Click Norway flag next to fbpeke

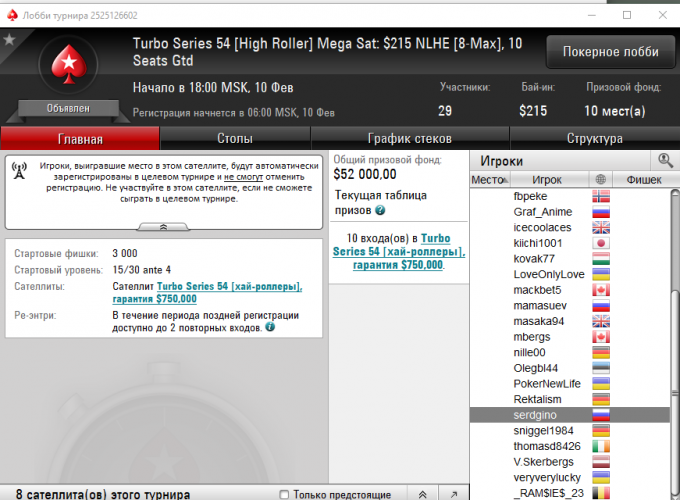tap(601, 196)
